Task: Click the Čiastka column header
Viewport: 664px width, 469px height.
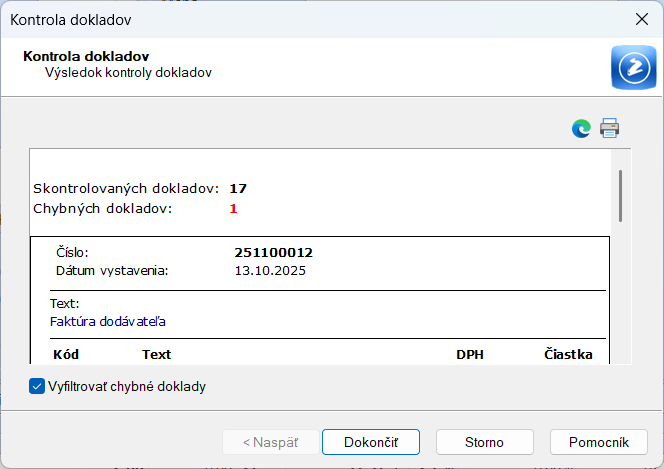Action: click(x=568, y=354)
